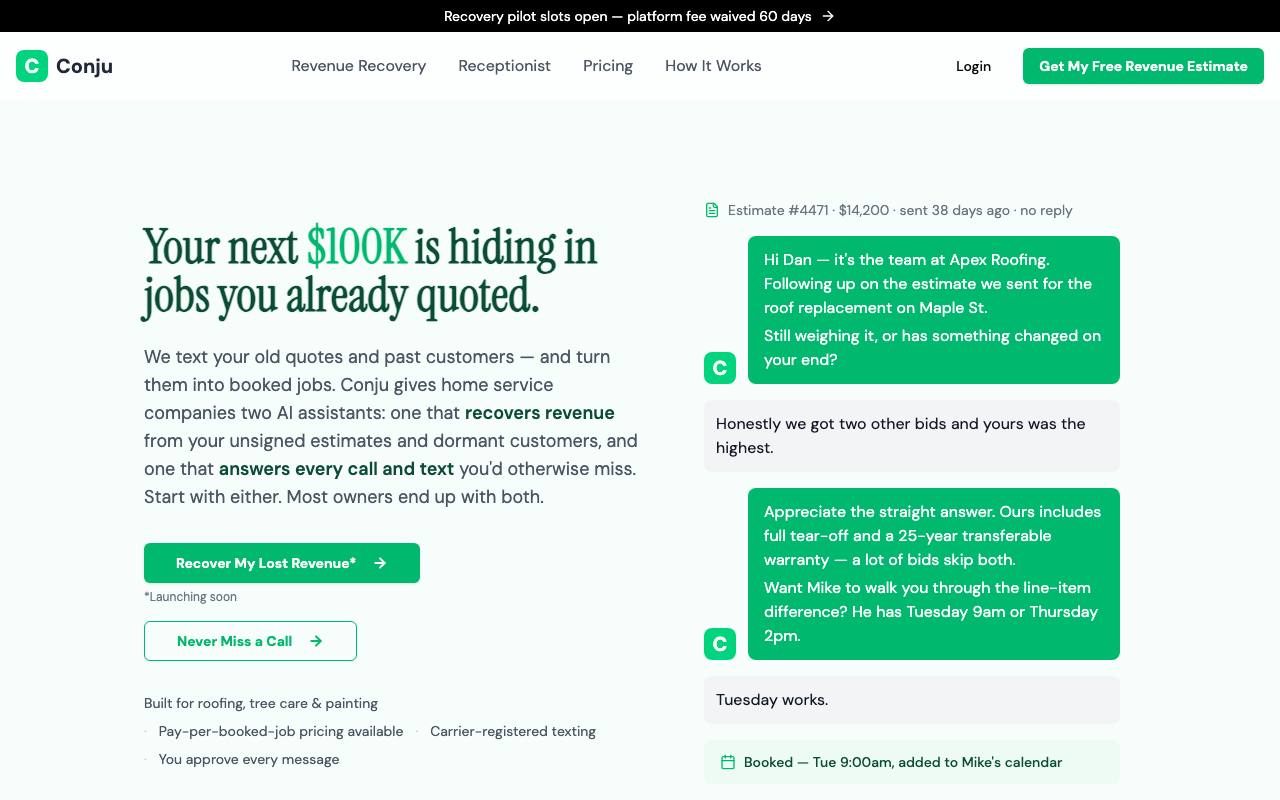Screen dimensions: 1280x800
Task: Click the Estimate #4471 $14,200 header line
Action: click(900, 210)
